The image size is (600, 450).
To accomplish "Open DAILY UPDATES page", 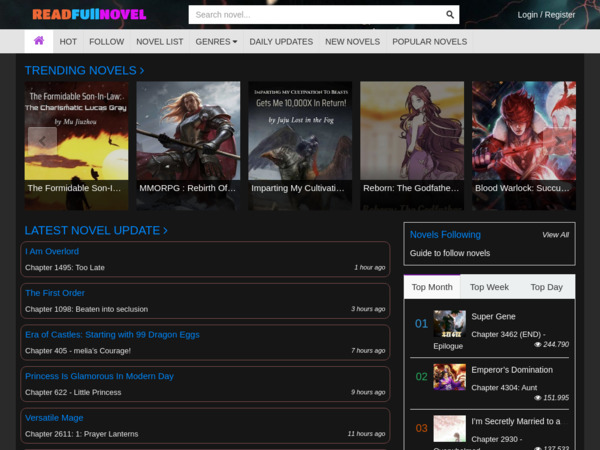I will coord(281,42).
